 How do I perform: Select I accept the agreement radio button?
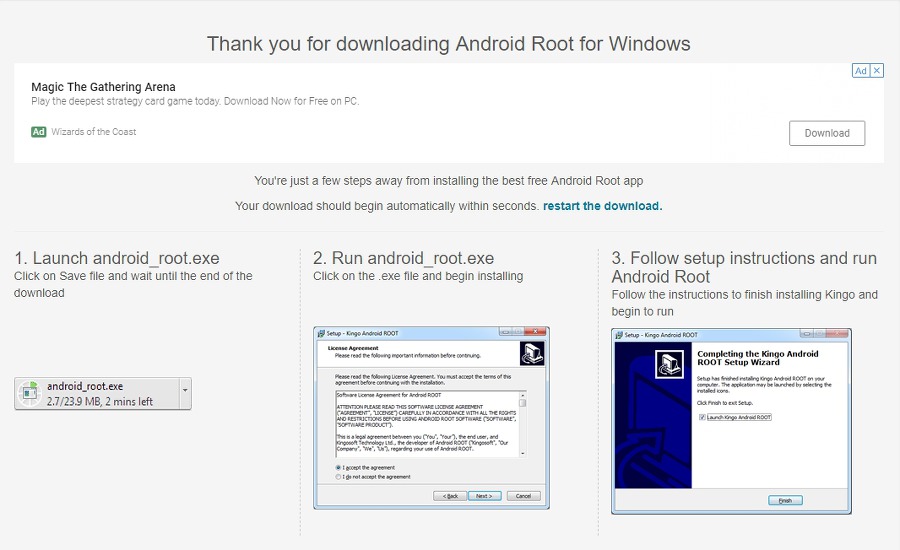338,467
